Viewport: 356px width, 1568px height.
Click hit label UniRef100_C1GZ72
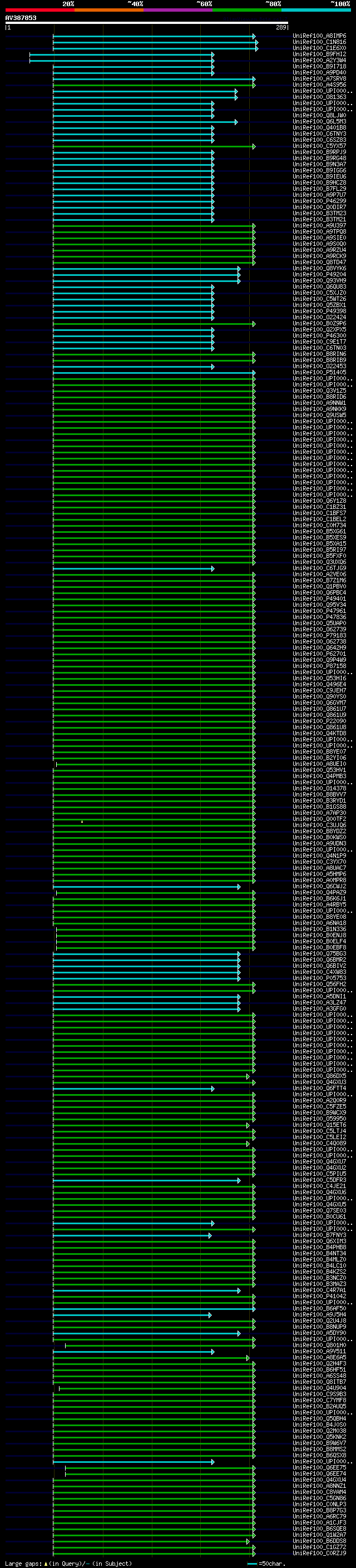tap(319, 1547)
